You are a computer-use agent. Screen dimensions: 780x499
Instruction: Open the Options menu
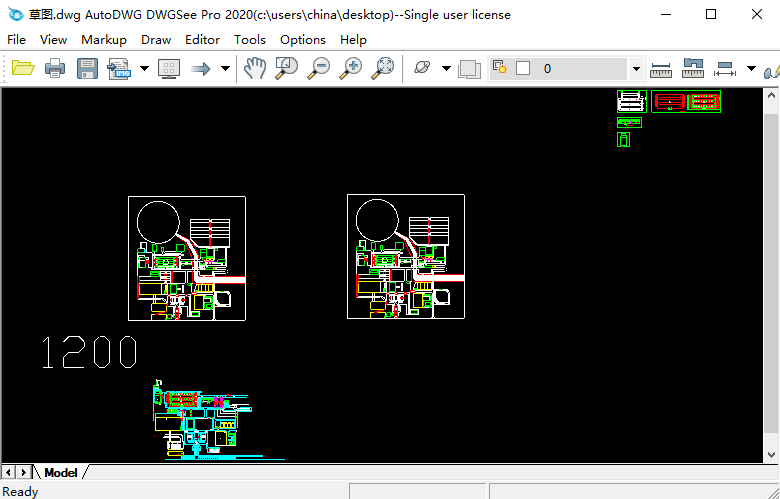[302, 40]
